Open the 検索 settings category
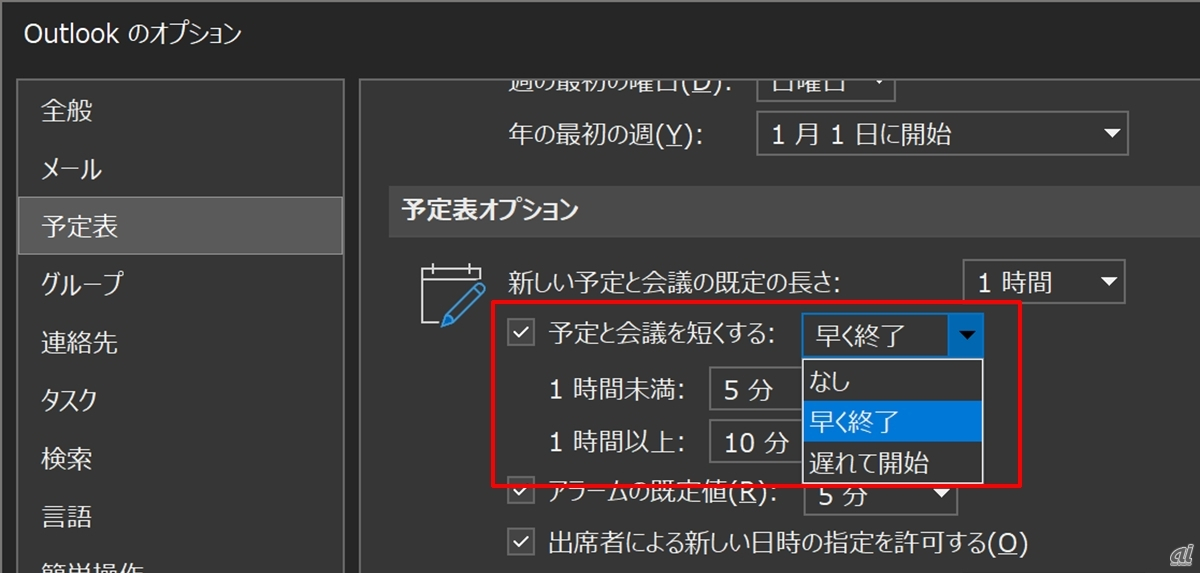 coord(181,458)
